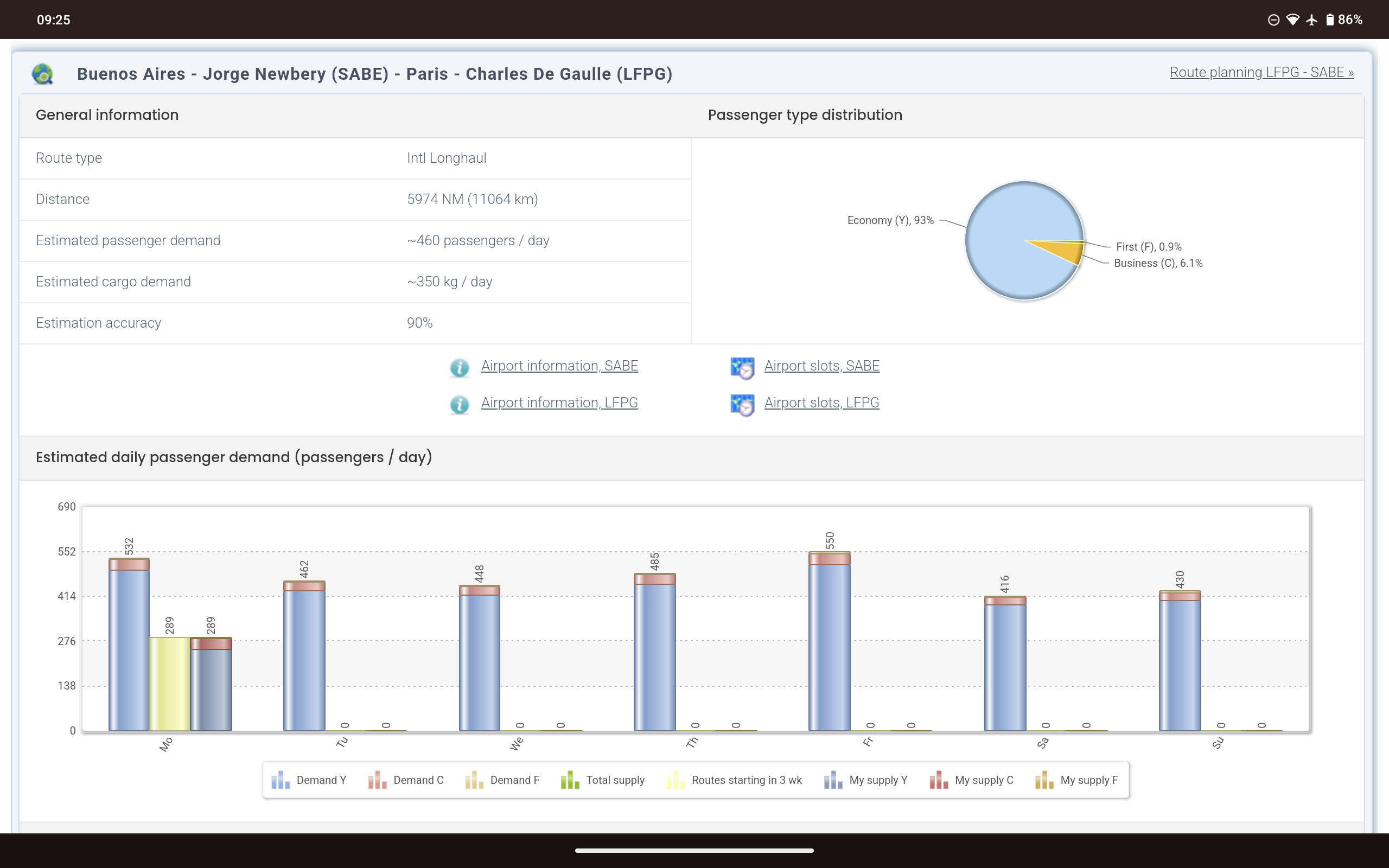Click the ~350 kg / day cargo value
This screenshot has height=868, width=1389.
tap(449, 282)
